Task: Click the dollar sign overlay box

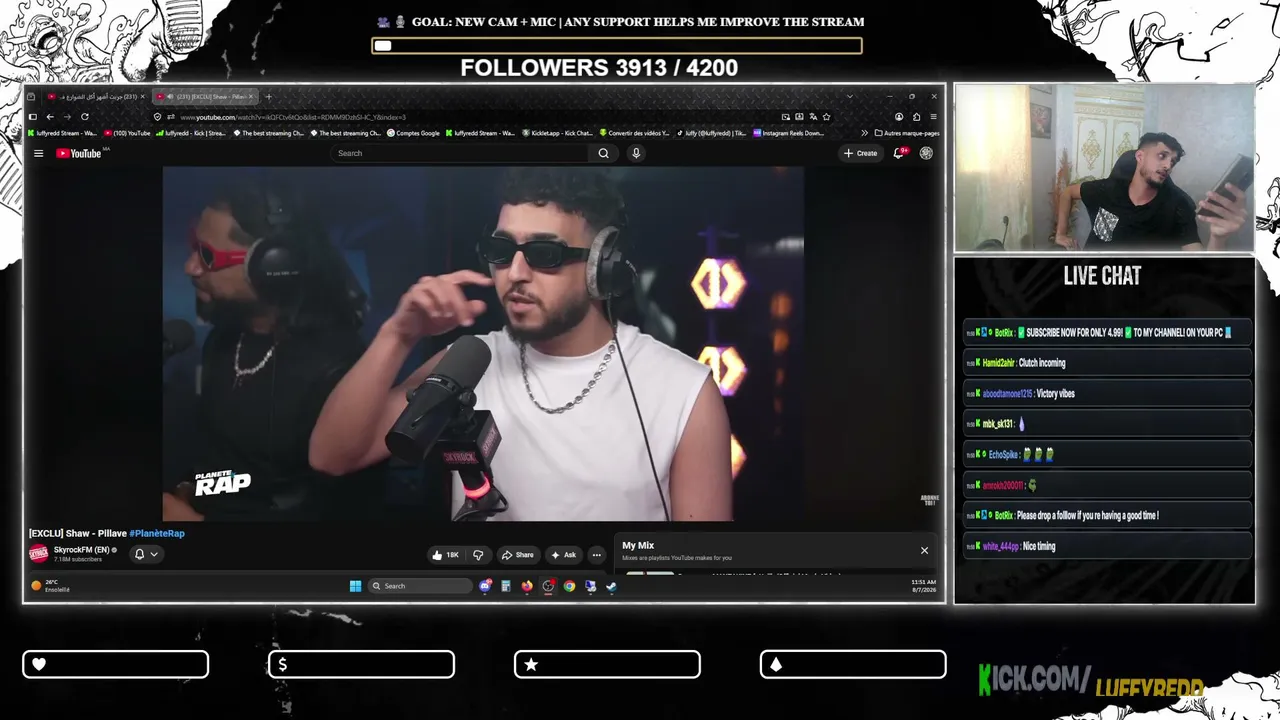Action: click(x=361, y=664)
